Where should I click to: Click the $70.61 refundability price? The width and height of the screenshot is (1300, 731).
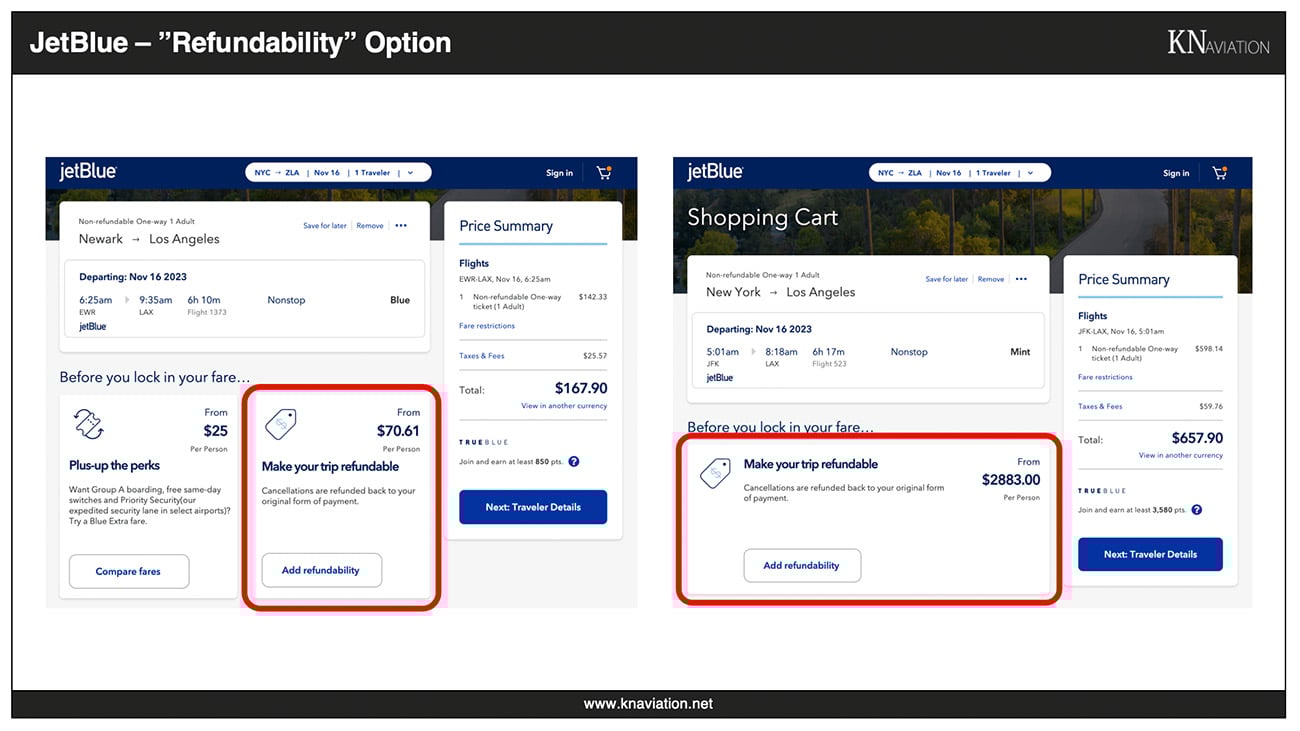398,431
